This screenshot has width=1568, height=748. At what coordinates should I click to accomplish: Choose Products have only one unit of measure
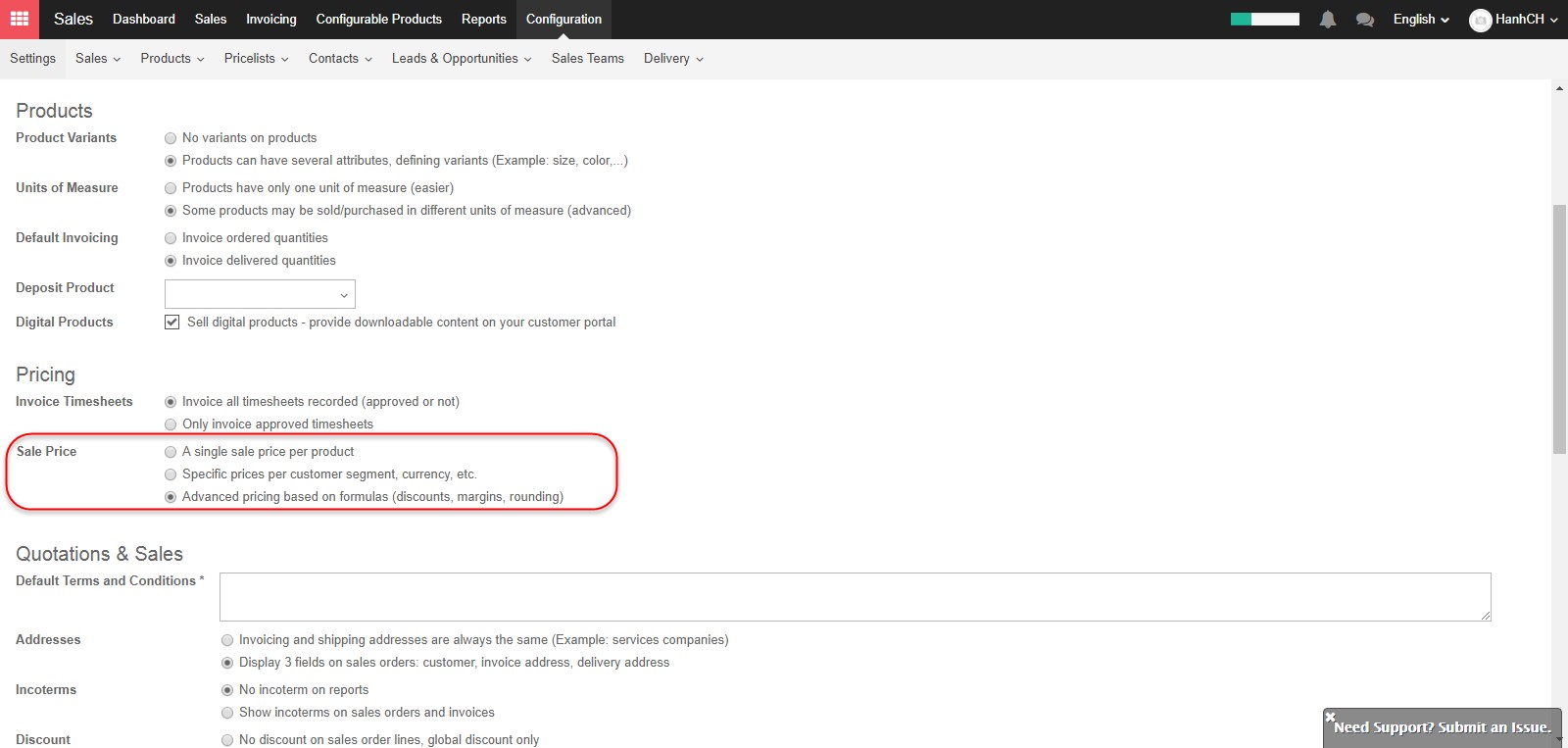pyautogui.click(x=171, y=188)
